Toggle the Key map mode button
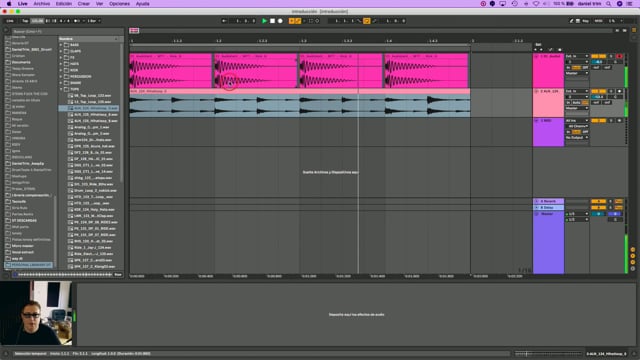640x360 pixels. click(x=585, y=21)
